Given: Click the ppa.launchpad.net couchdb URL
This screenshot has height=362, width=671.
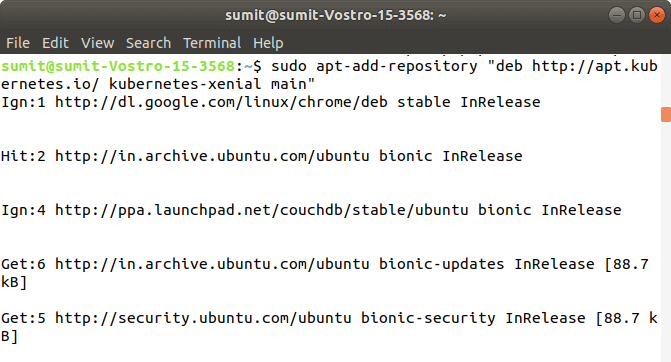Looking at the screenshot, I should [262, 210].
